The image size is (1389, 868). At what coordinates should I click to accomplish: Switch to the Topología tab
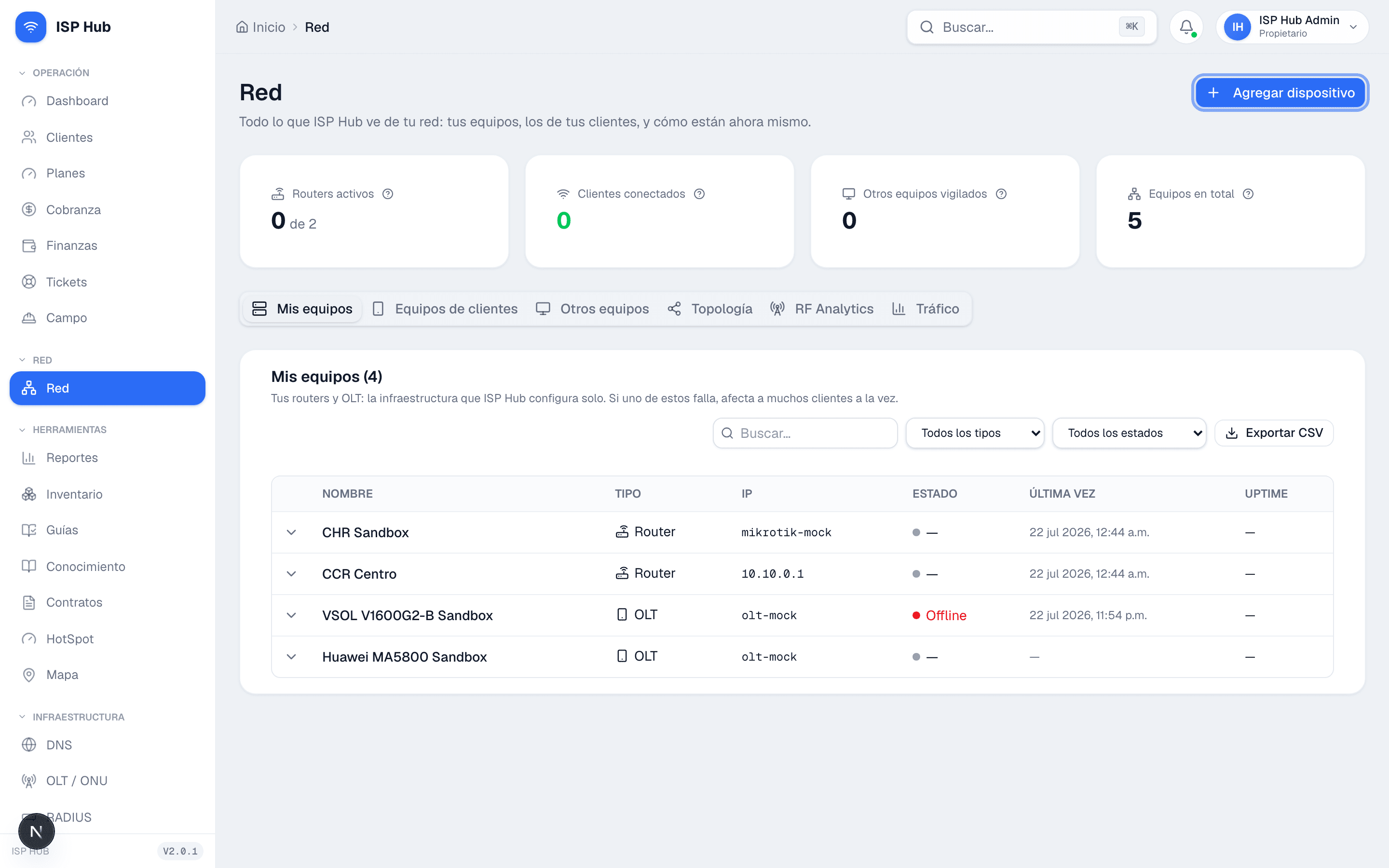coord(710,309)
